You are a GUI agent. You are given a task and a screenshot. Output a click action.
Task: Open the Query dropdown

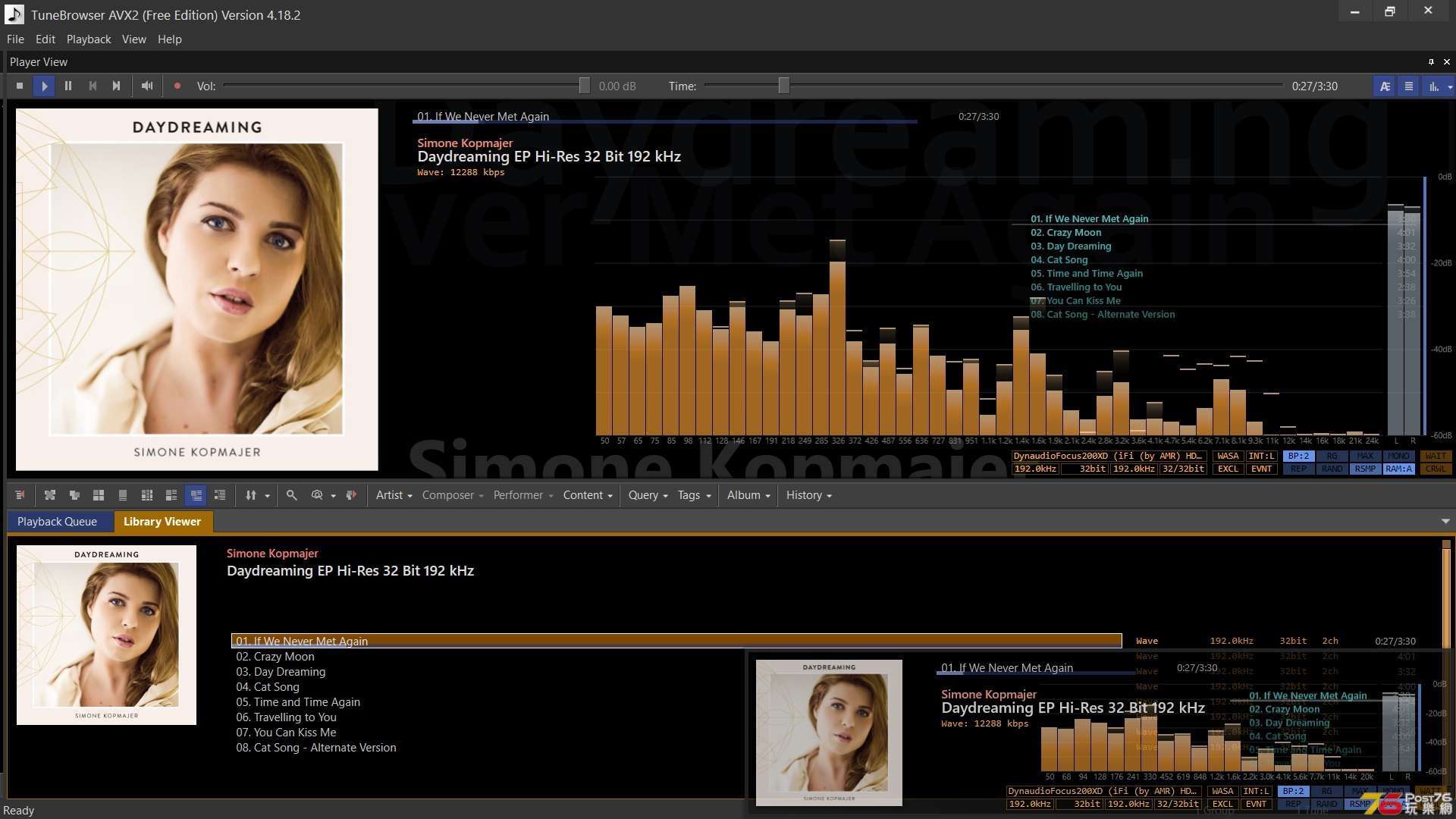(648, 495)
